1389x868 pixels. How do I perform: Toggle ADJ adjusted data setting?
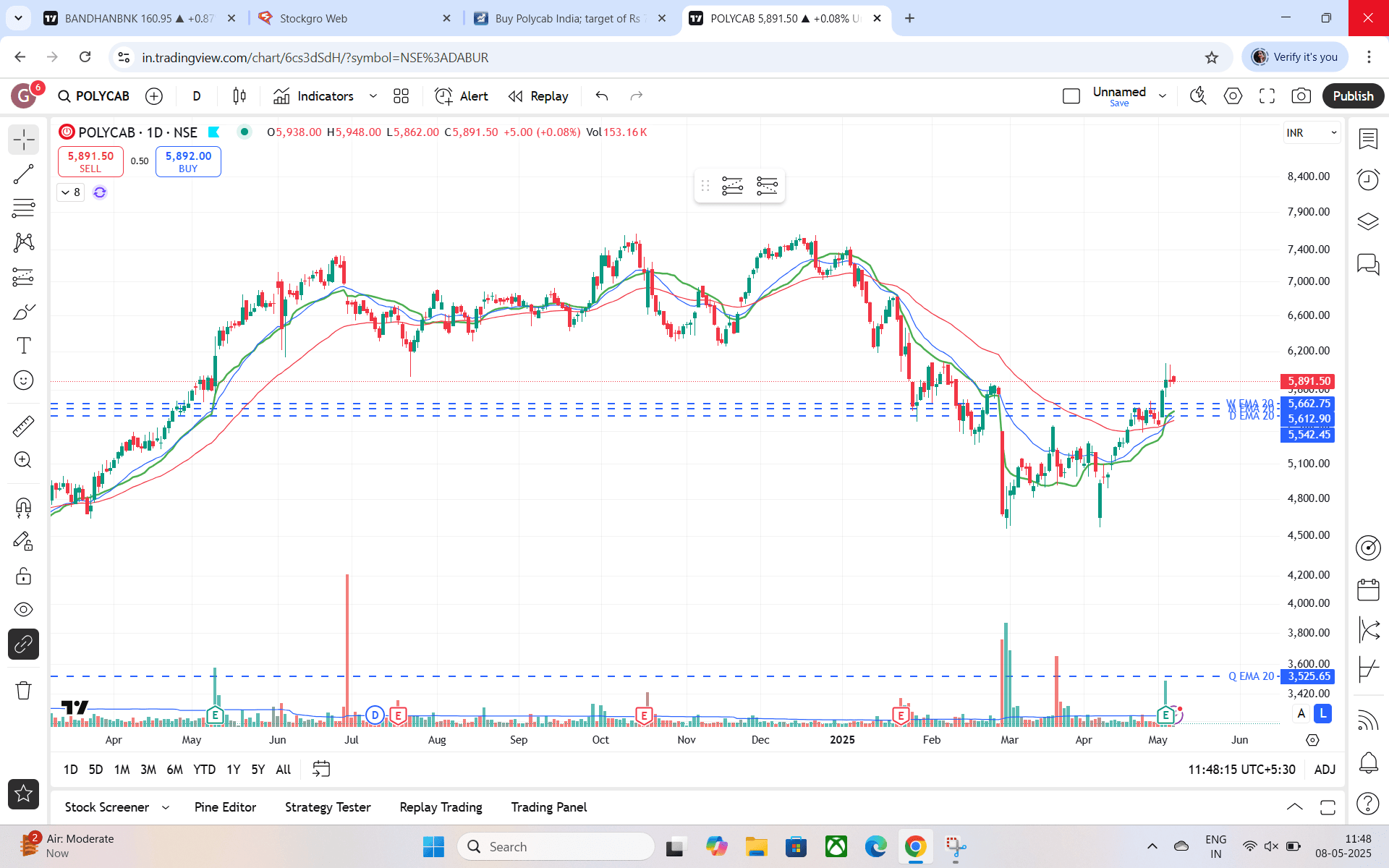point(1325,770)
